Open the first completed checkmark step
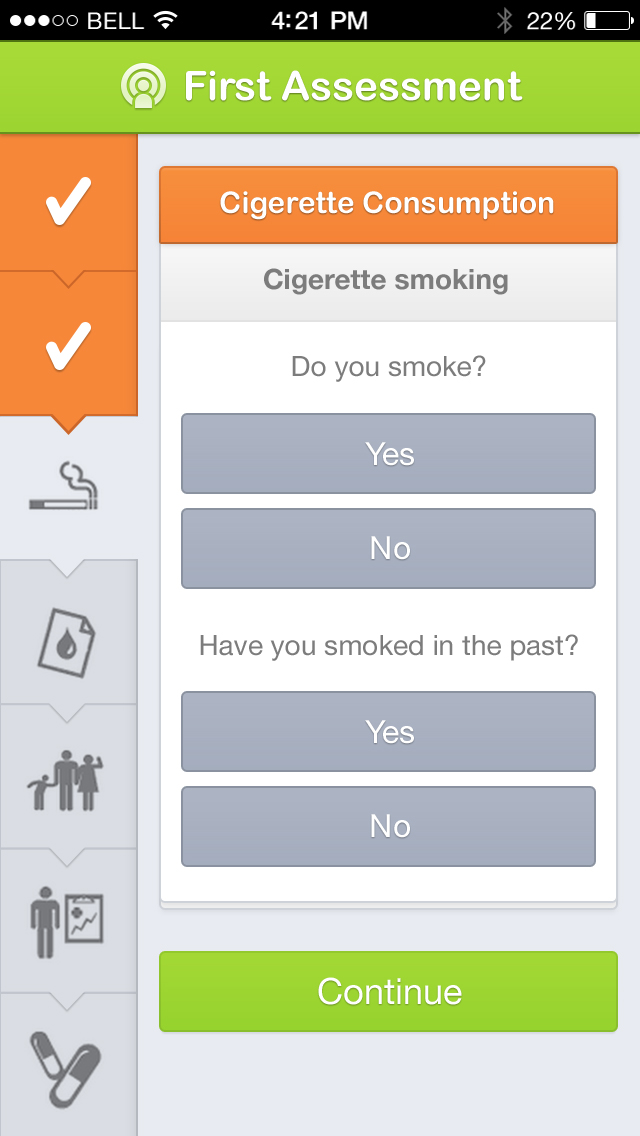Screen dimensions: 640x1136 [68, 202]
